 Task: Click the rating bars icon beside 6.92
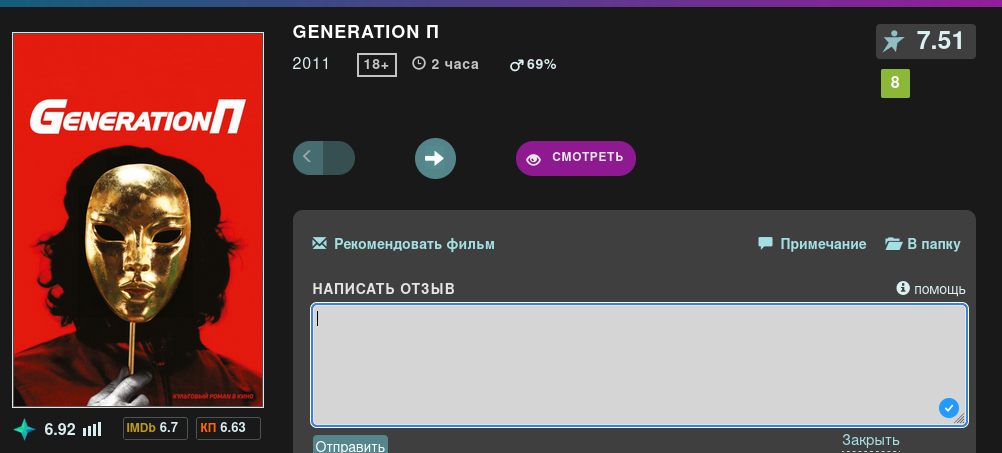click(92, 429)
